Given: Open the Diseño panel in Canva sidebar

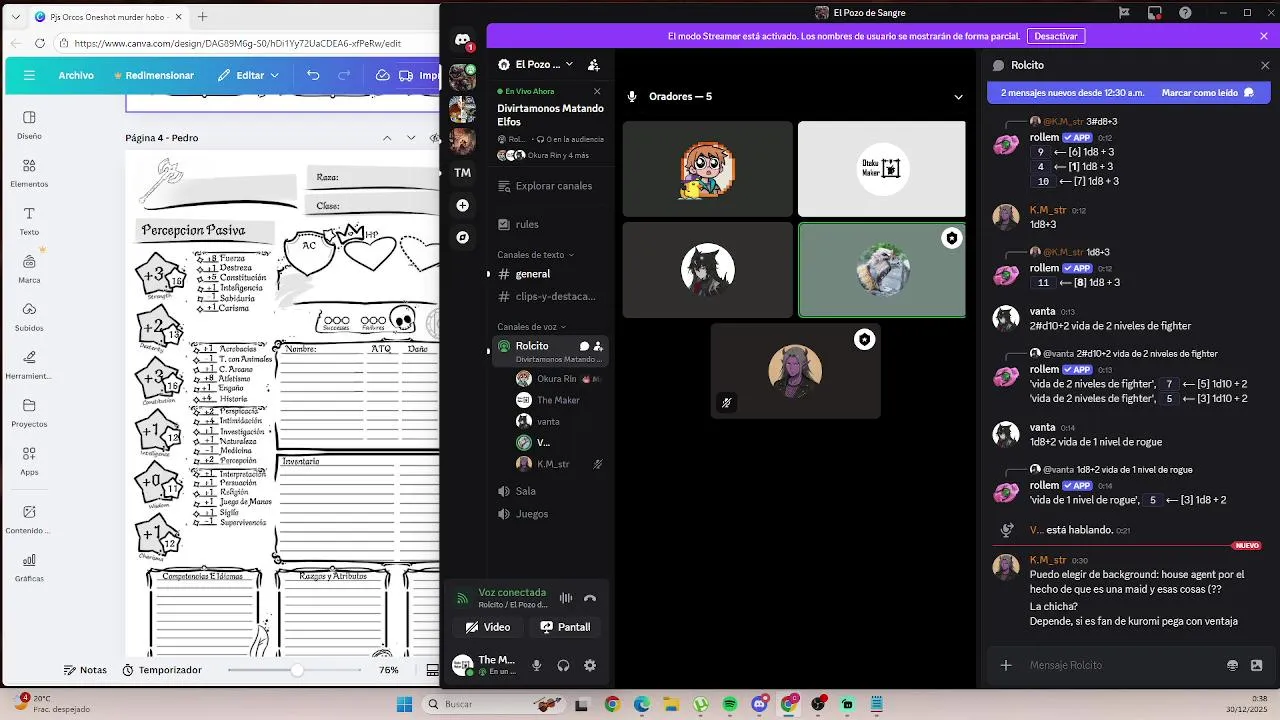Looking at the screenshot, I should 29,124.
